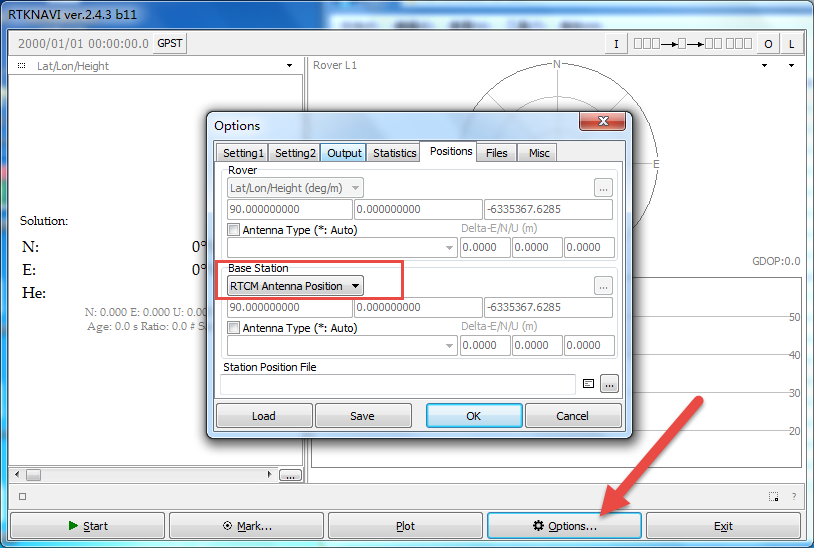Open log streams with the L button

click(791, 44)
